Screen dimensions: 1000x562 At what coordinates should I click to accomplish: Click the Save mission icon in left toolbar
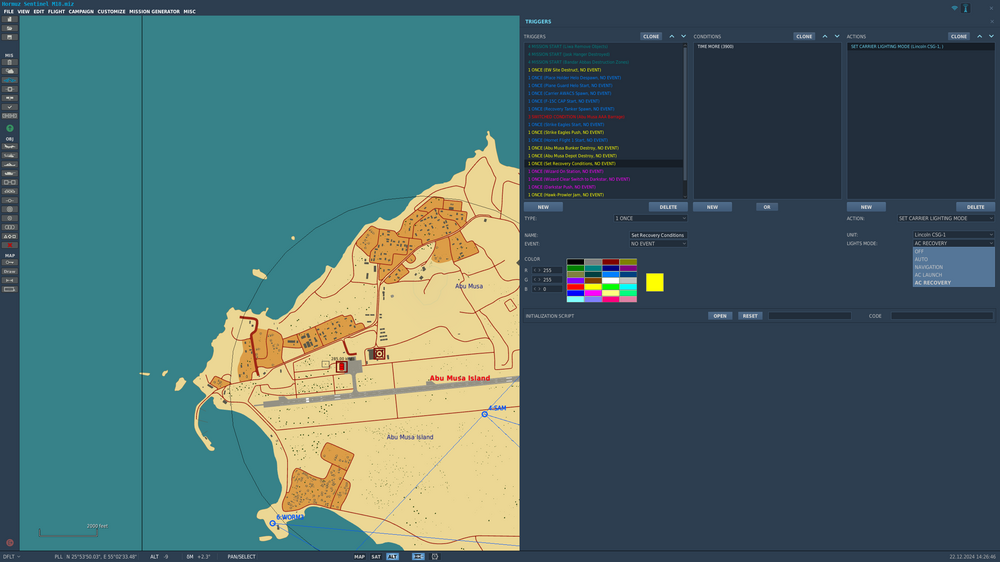pos(9,38)
